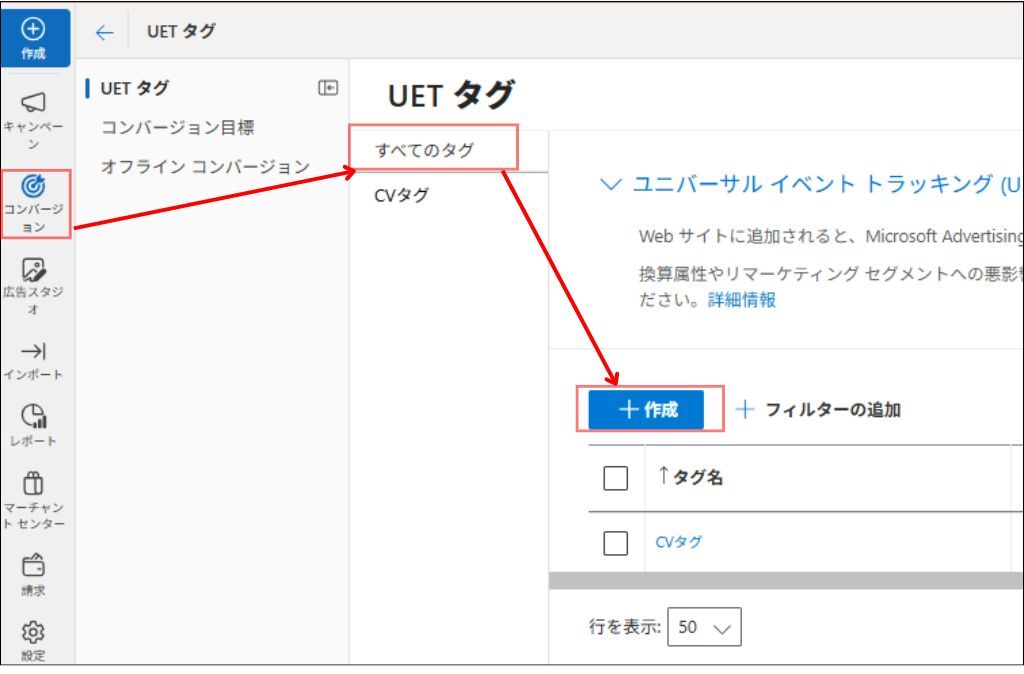Toggle the select-all checkbox in table header
1024x674 pixels.
[x=615, y=478]
